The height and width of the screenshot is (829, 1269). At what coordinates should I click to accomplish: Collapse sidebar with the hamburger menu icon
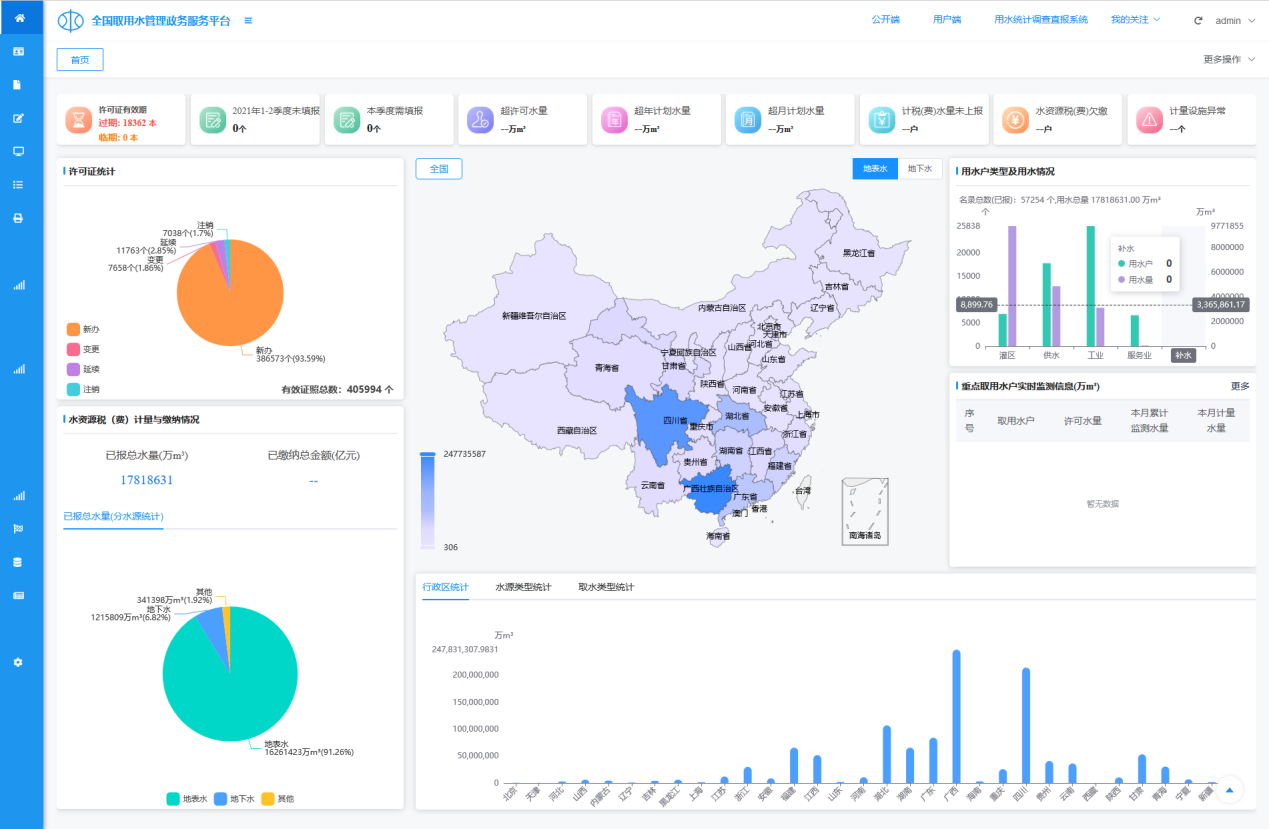click(248, 20)
